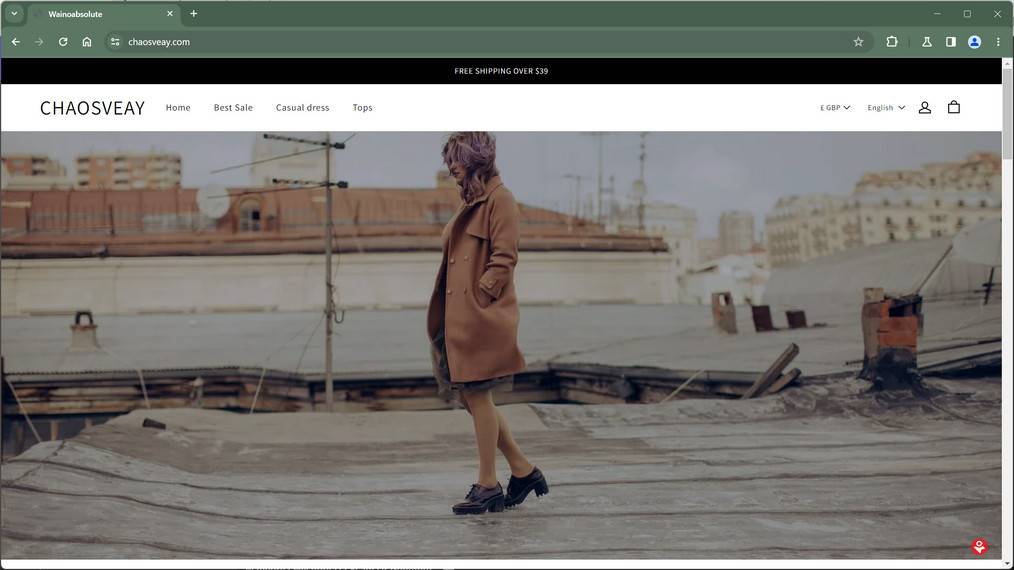This screenshot has width=1014, height=570.
Task: Click the CHAOSVEAY store logo
Action: [92, 108]
